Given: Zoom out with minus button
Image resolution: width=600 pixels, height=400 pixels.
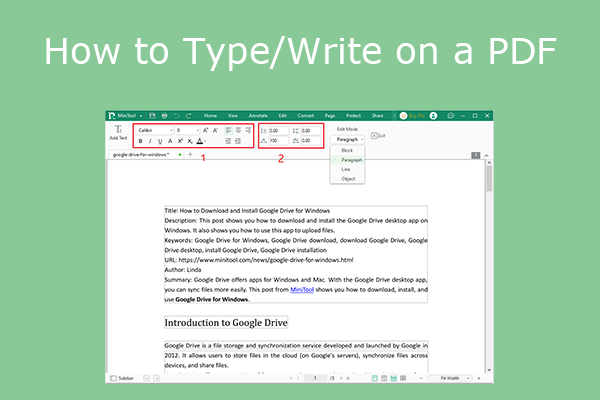Looking at the screenshot, I should tap(421, 378).
